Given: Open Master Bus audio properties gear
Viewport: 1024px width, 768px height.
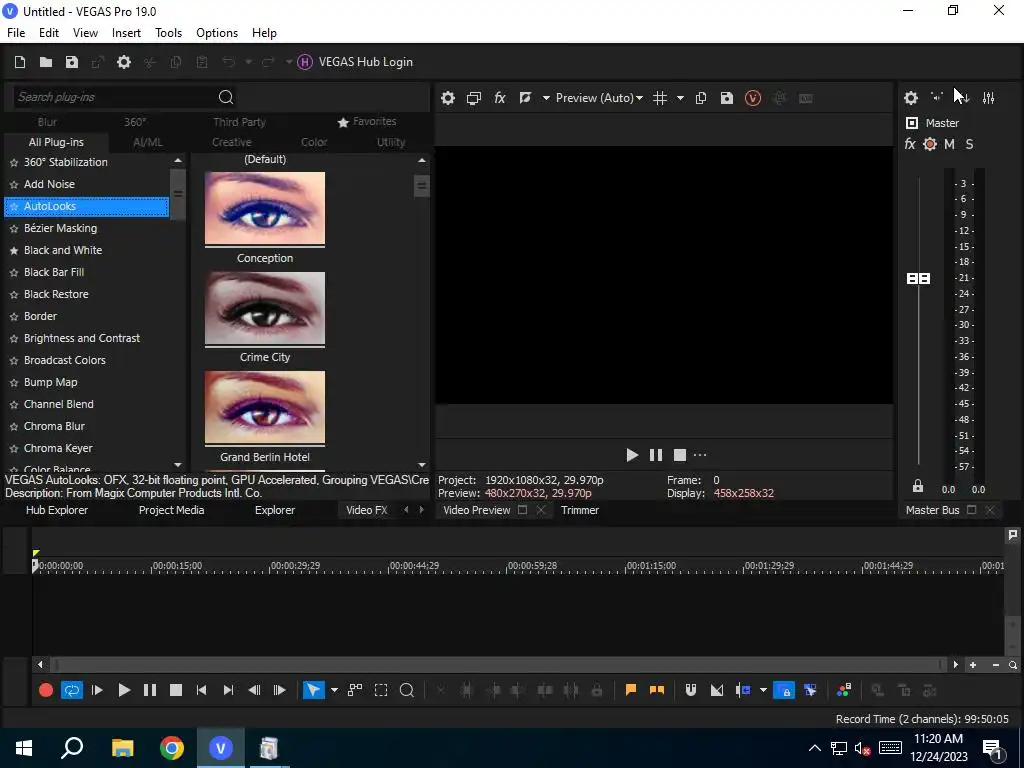Looking at the screenshot, I should coord(911,98).
